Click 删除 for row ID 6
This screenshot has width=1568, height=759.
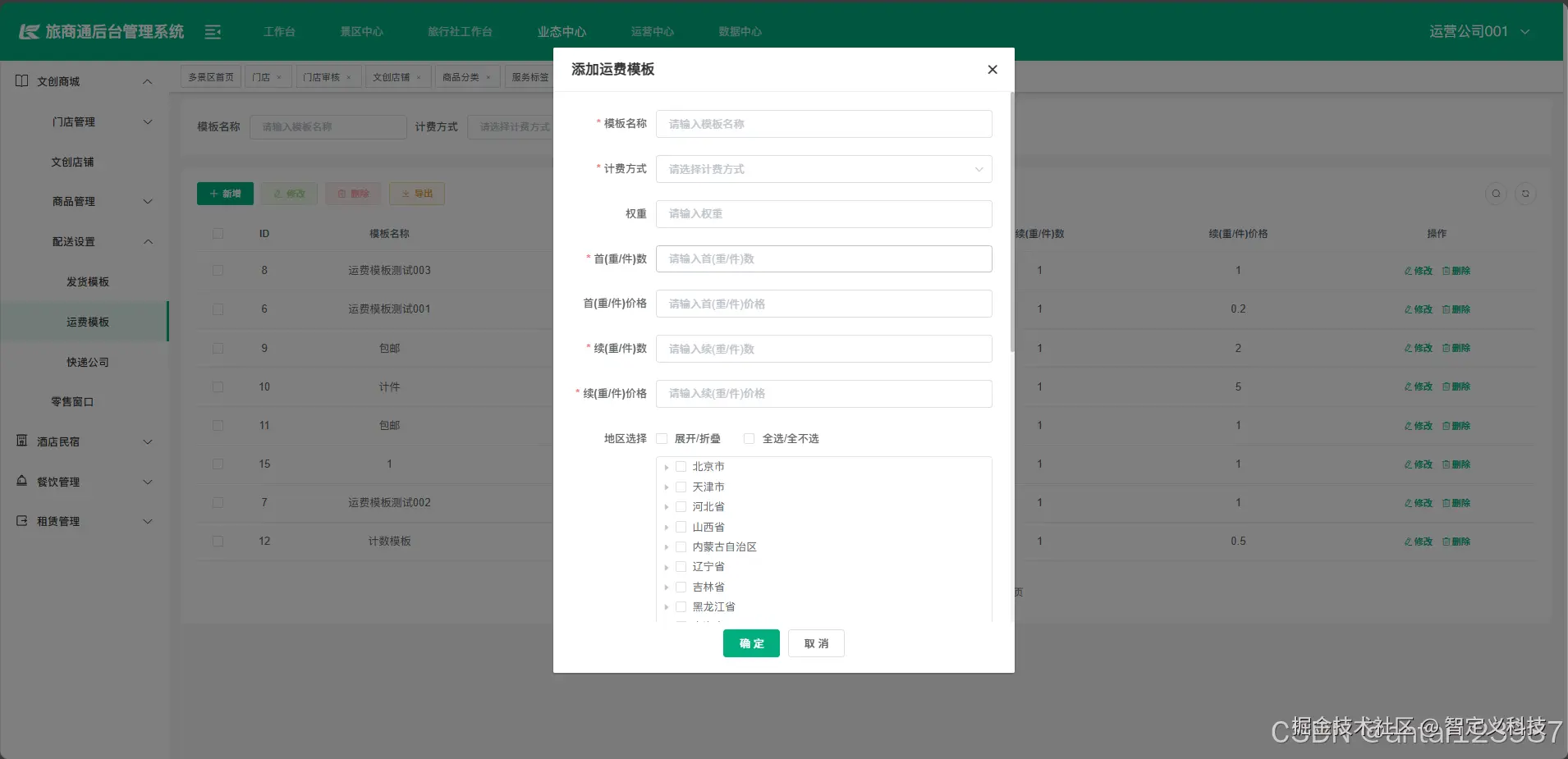click(x=1456, y=309)
